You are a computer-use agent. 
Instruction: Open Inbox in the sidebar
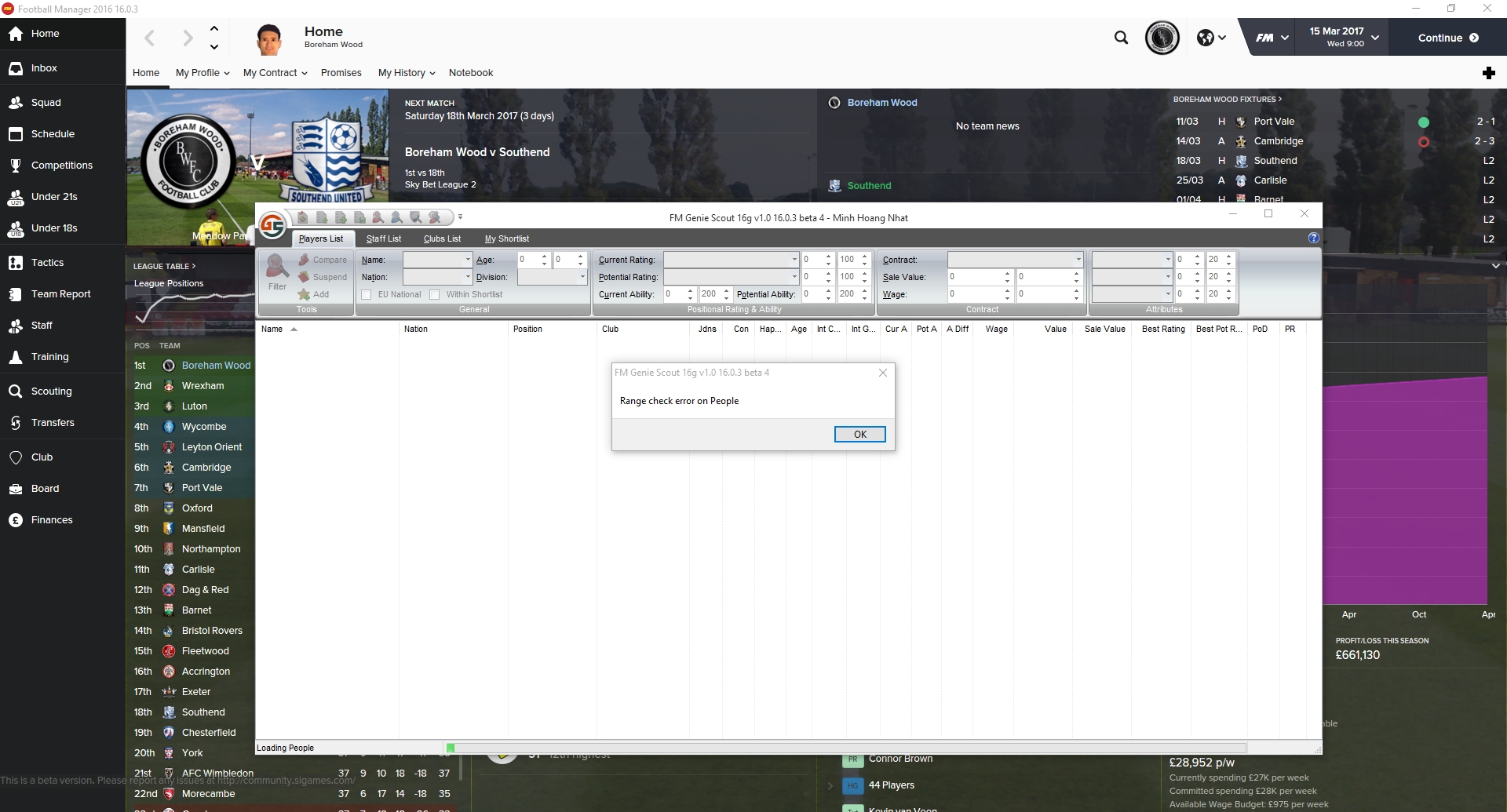pyautogui.click(x=63, y=68)
